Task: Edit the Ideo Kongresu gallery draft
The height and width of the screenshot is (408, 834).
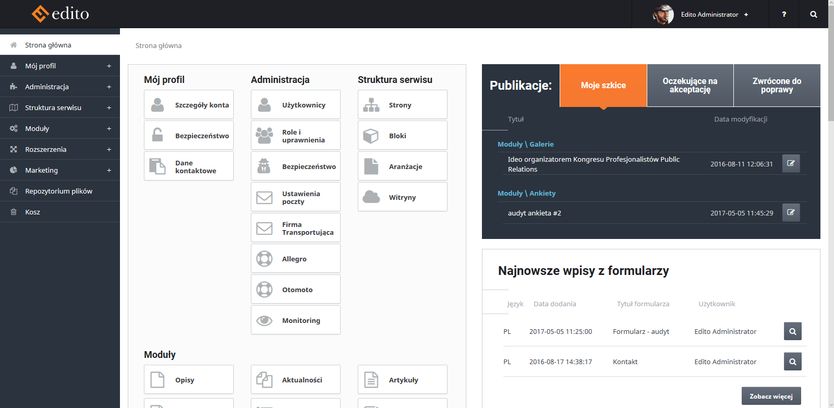Action: (791, 163)
